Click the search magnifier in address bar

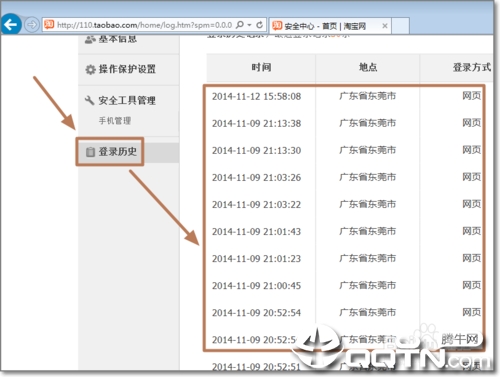239,25
